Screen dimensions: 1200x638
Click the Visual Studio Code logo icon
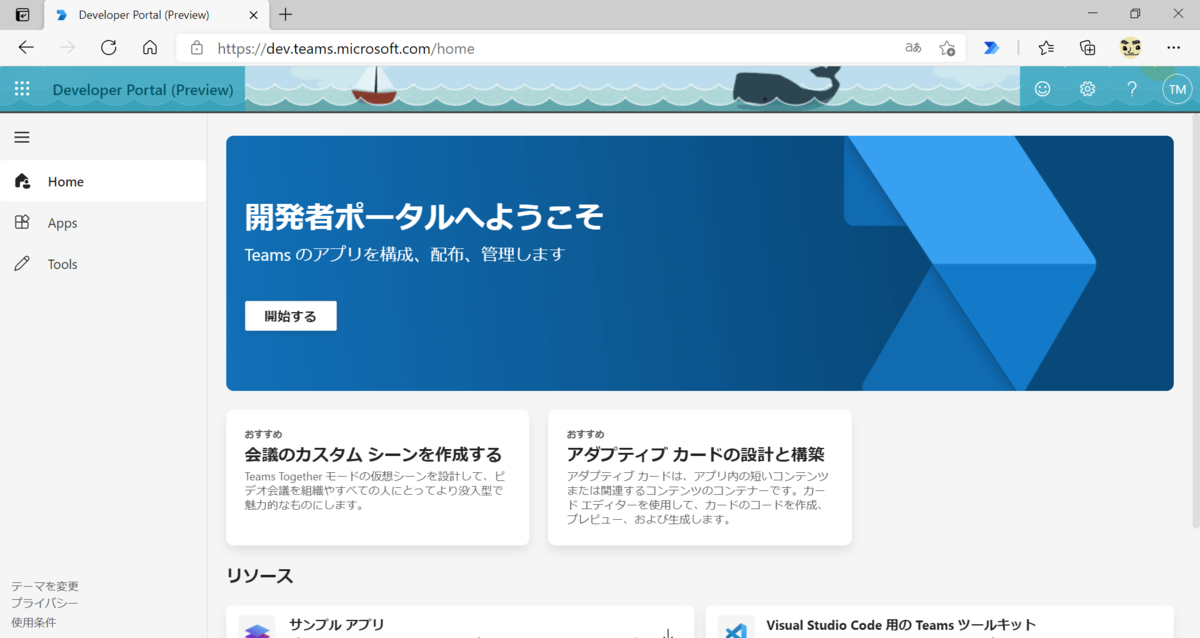click(735, 629)
